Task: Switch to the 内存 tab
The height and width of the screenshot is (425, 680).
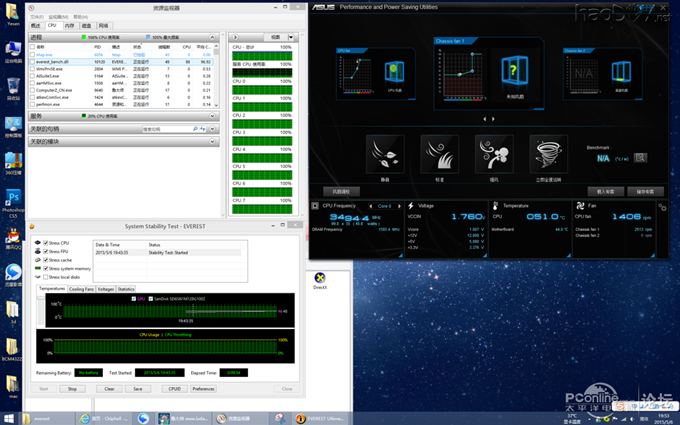Action: tap(69, 25)
